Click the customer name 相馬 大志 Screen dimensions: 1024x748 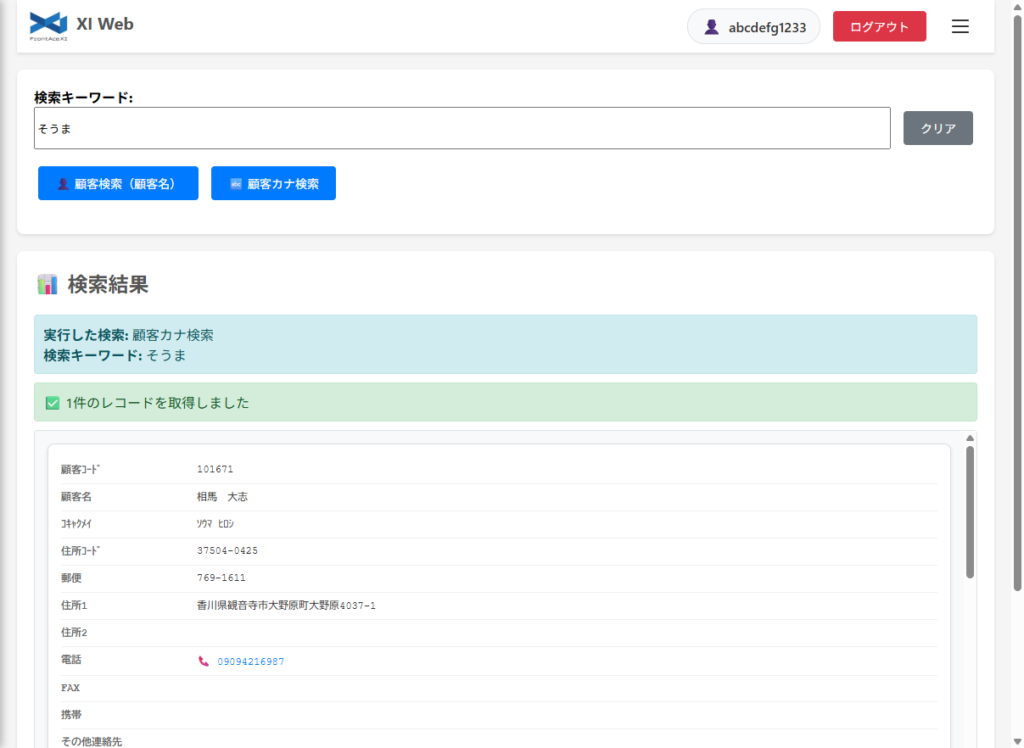tap(222, 496)
